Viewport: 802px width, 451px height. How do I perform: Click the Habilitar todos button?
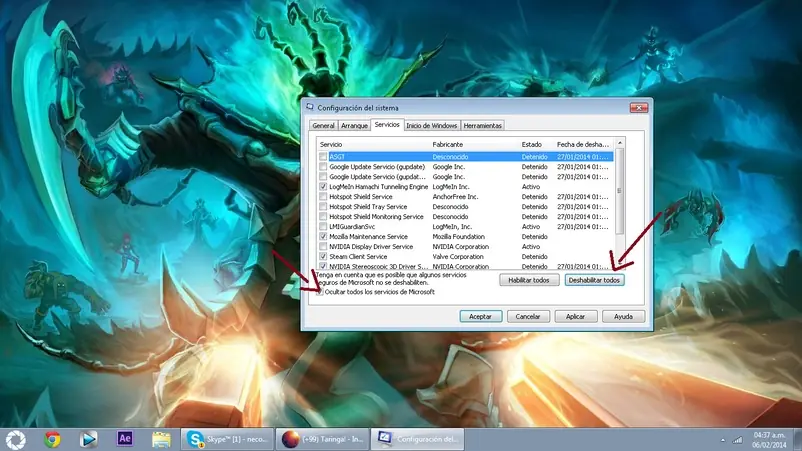tap(529, 280)
